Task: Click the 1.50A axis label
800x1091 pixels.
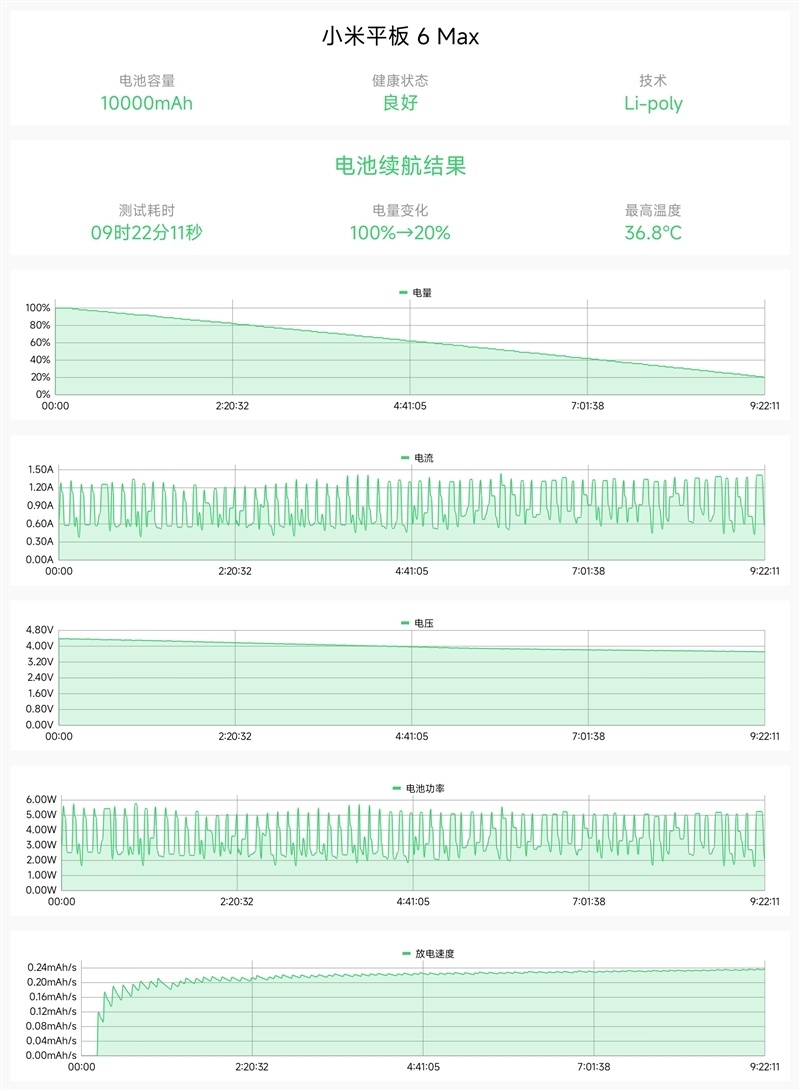Action: (x=40, y=470)
